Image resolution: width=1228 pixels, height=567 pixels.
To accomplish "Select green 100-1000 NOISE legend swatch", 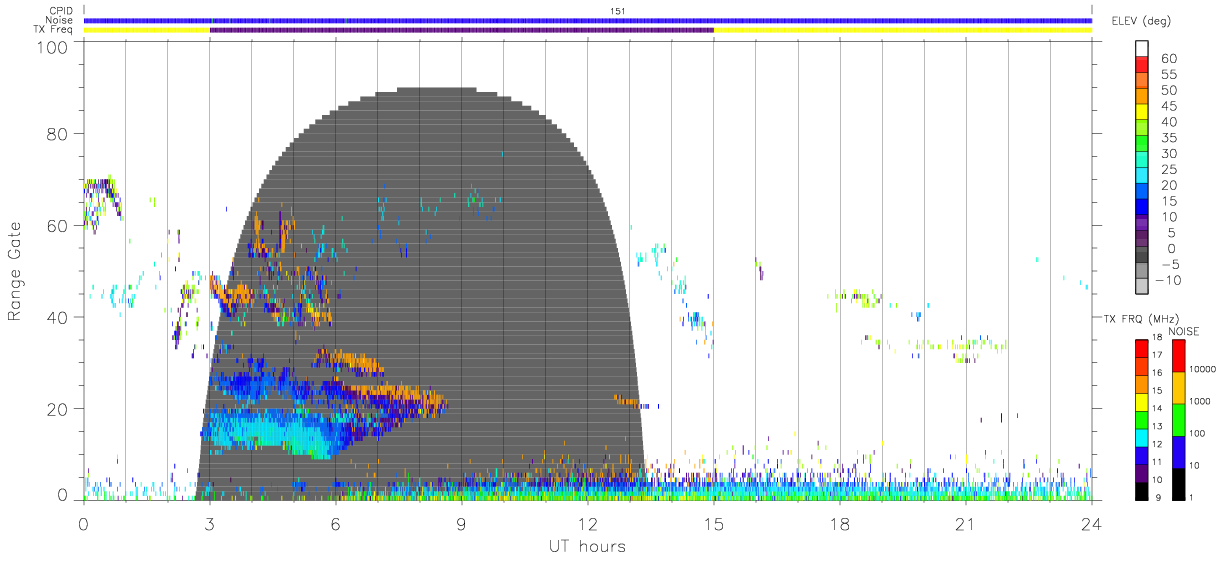I will 1180,419.
